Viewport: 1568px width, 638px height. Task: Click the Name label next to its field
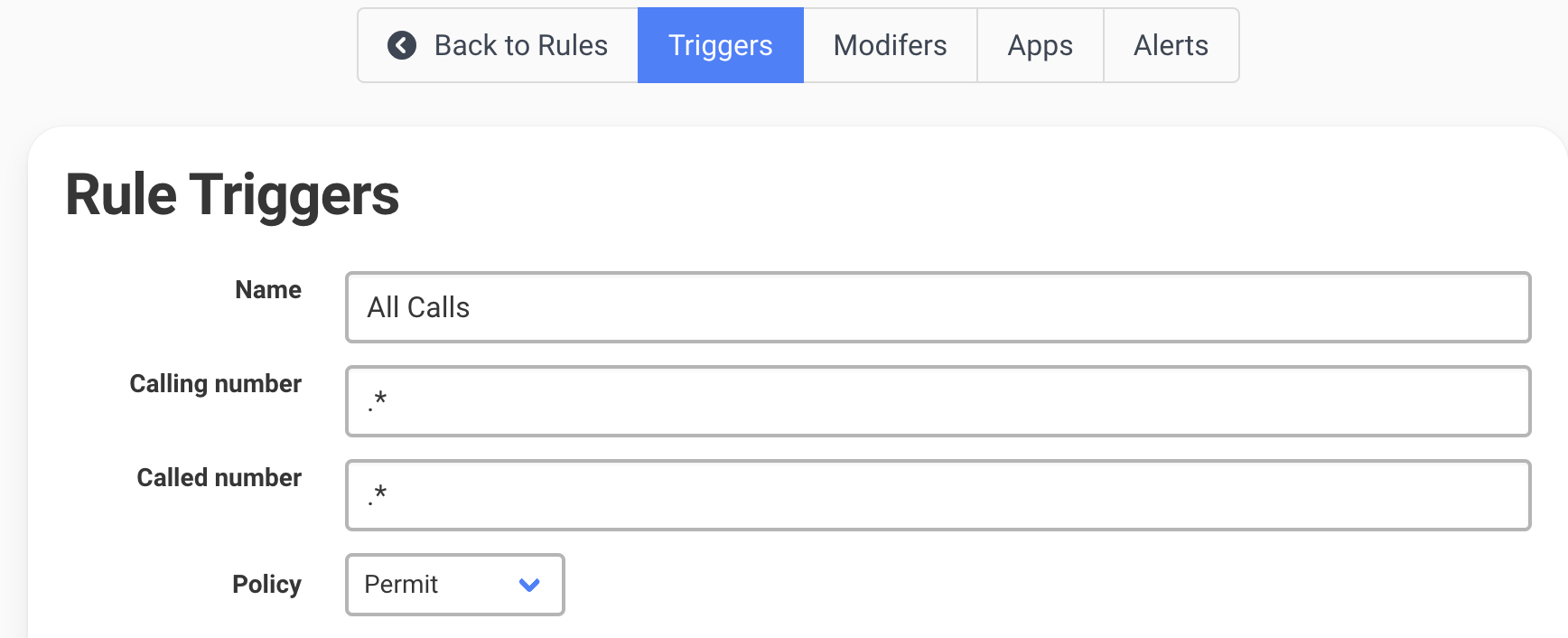pos(267,290)
